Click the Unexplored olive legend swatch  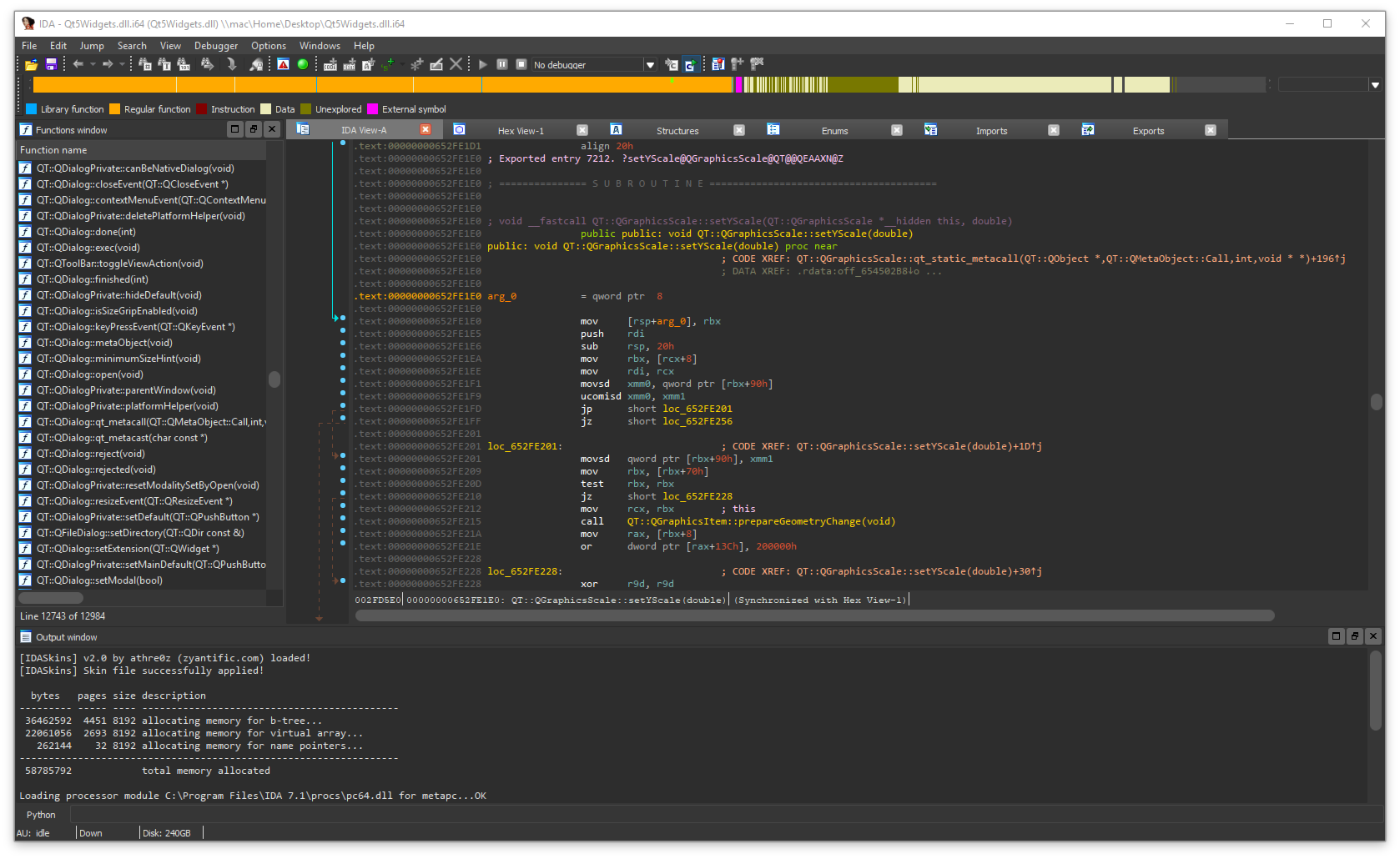coord(306,109)
